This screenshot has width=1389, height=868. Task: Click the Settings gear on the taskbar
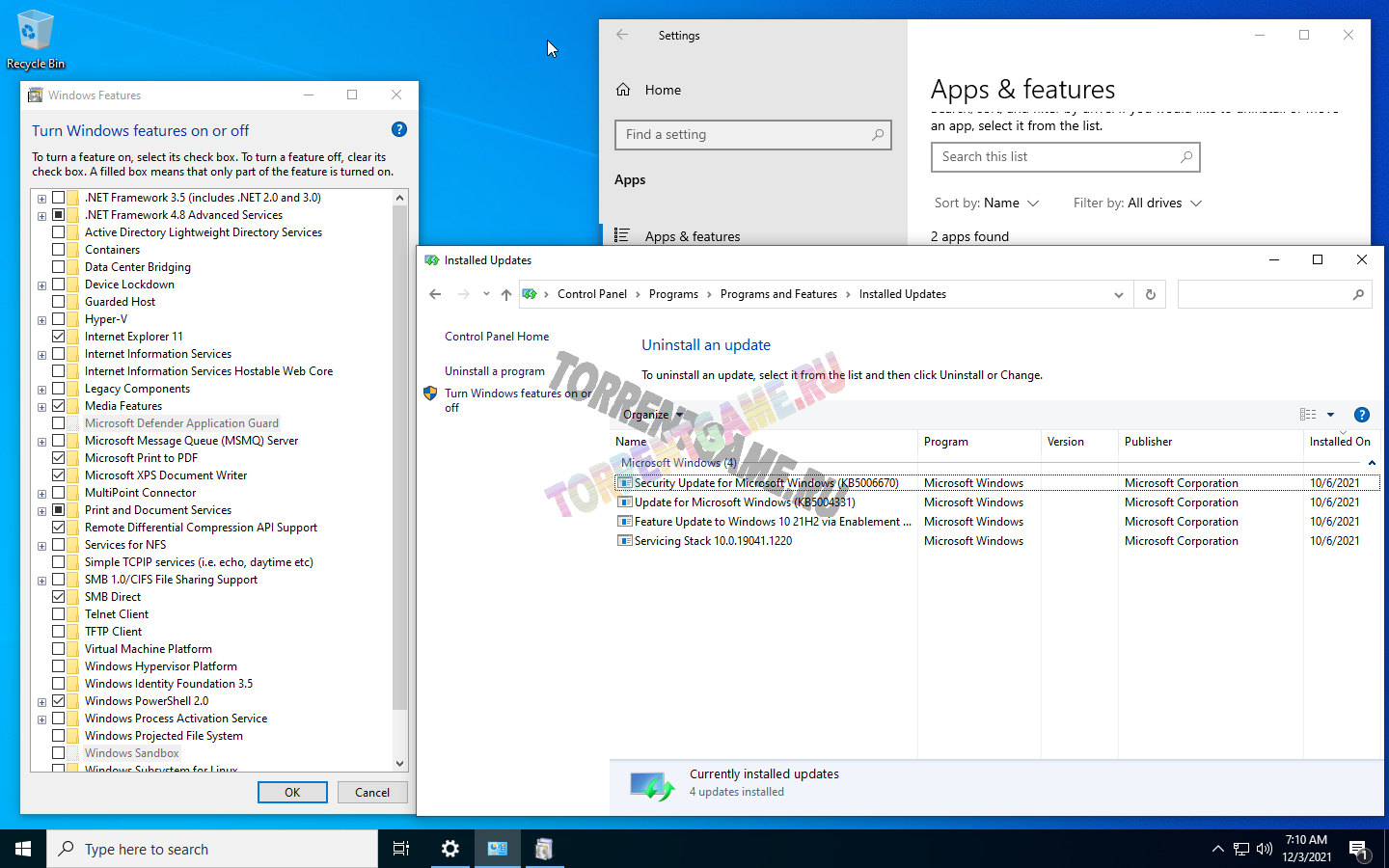[x=450, y=849]
